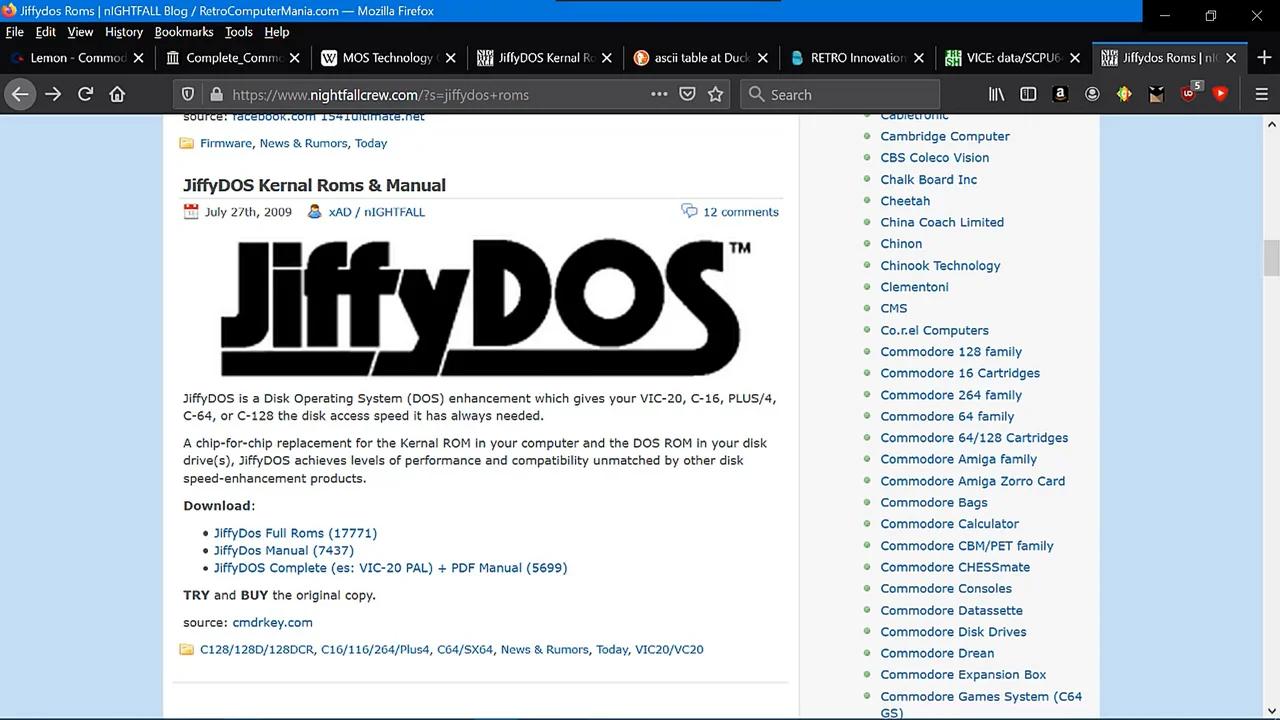
Task: Visit the cmdrkey.com source link
Action: (x=272, y=622)
